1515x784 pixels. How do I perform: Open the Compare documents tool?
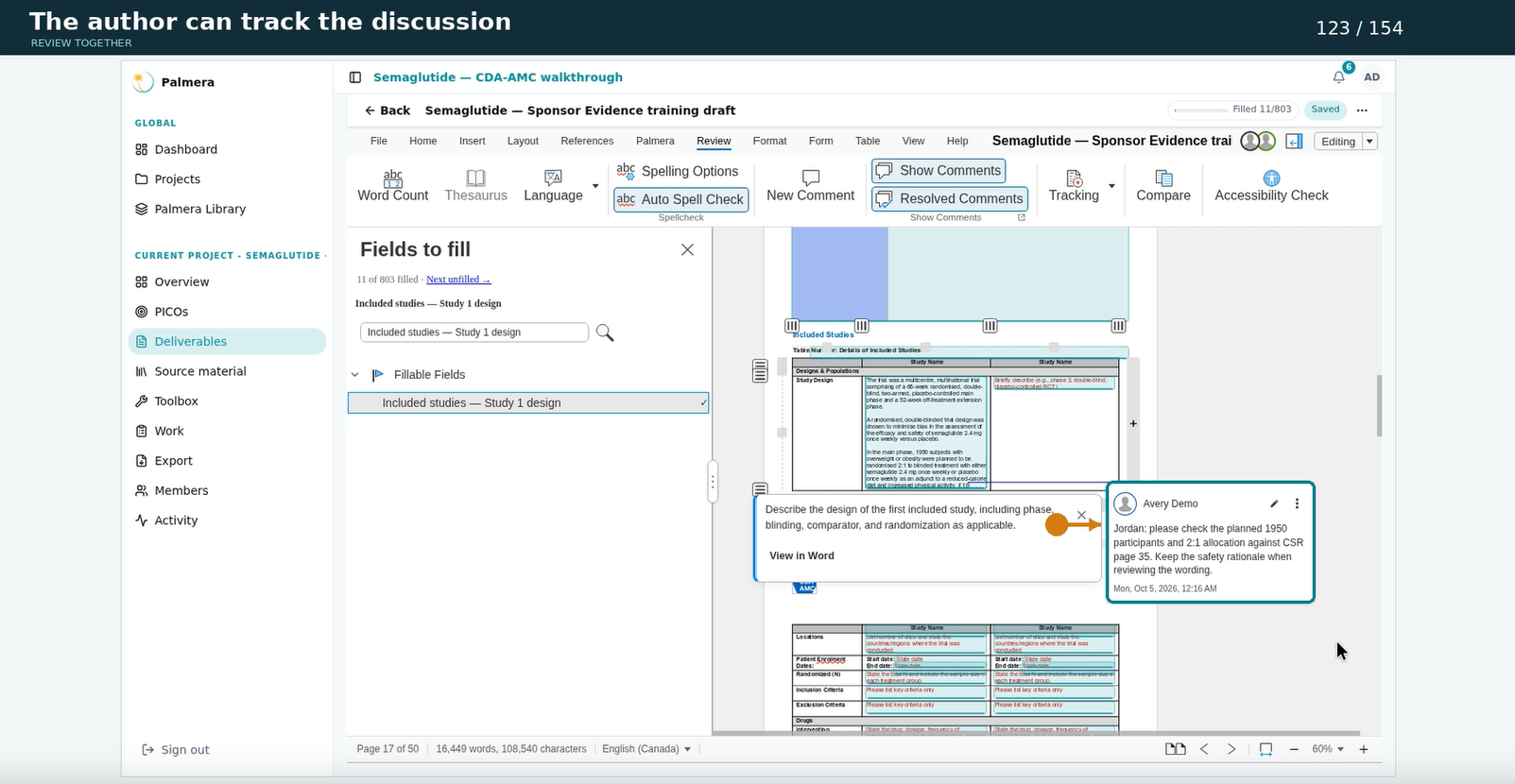pyautogui.click(x=1163, y=186)
